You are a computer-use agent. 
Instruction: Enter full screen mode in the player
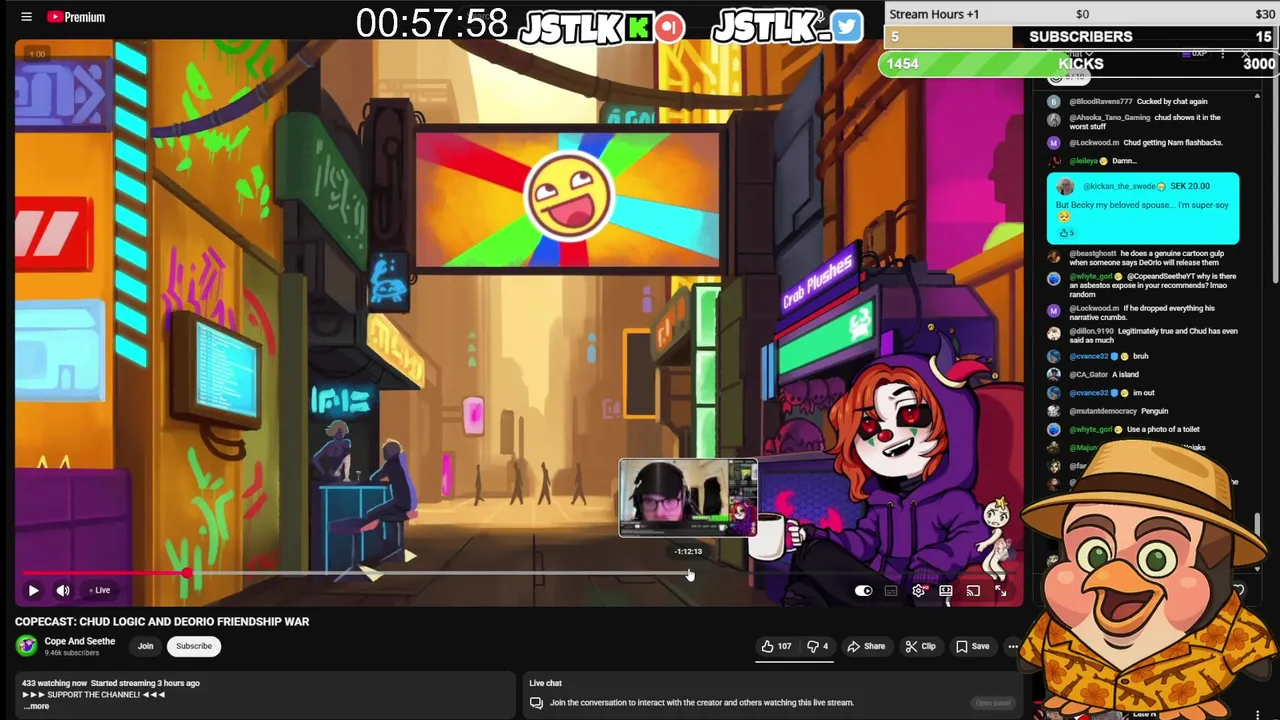tap(1001, 590)
